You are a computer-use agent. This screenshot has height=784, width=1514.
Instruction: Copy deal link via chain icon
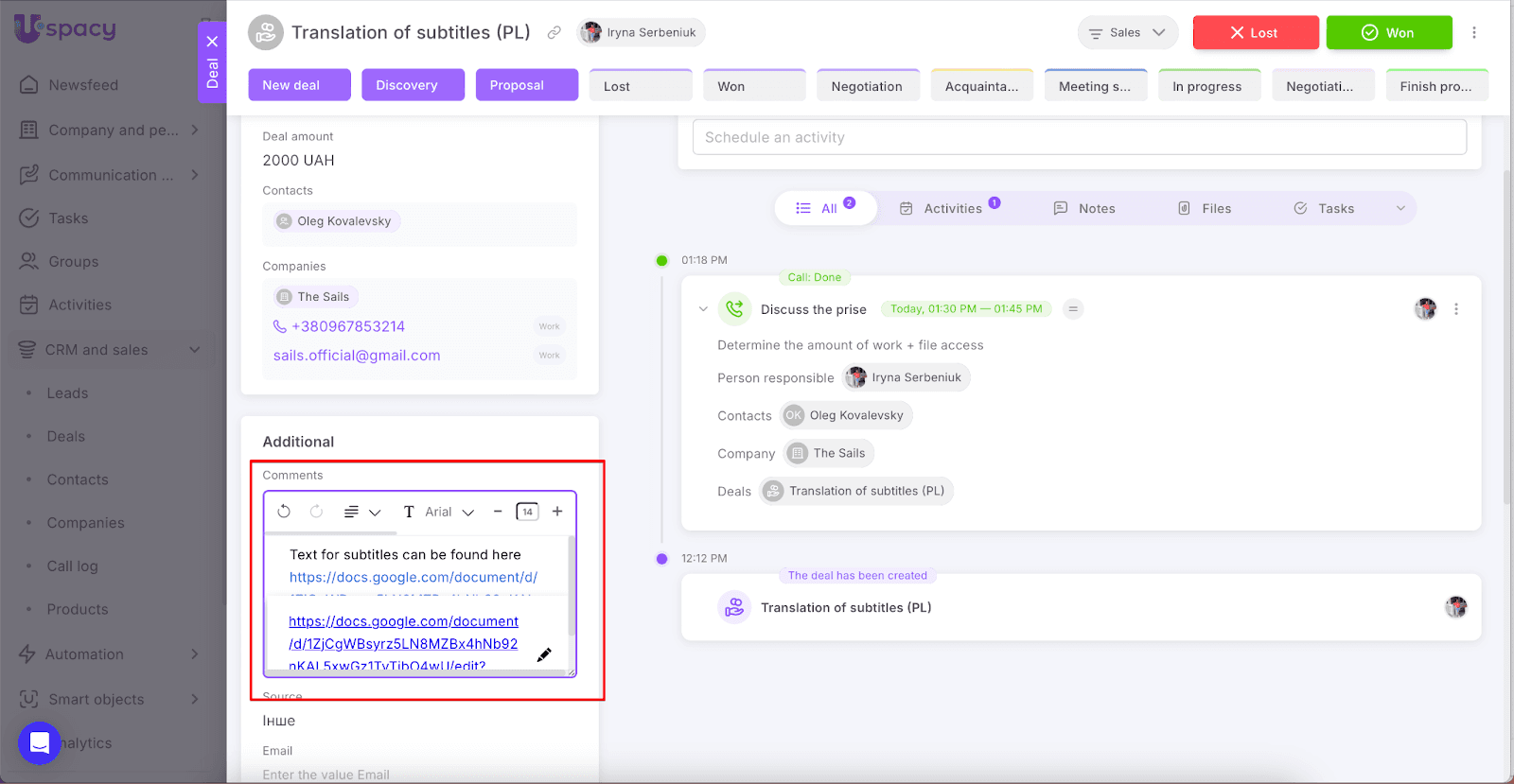555,33
